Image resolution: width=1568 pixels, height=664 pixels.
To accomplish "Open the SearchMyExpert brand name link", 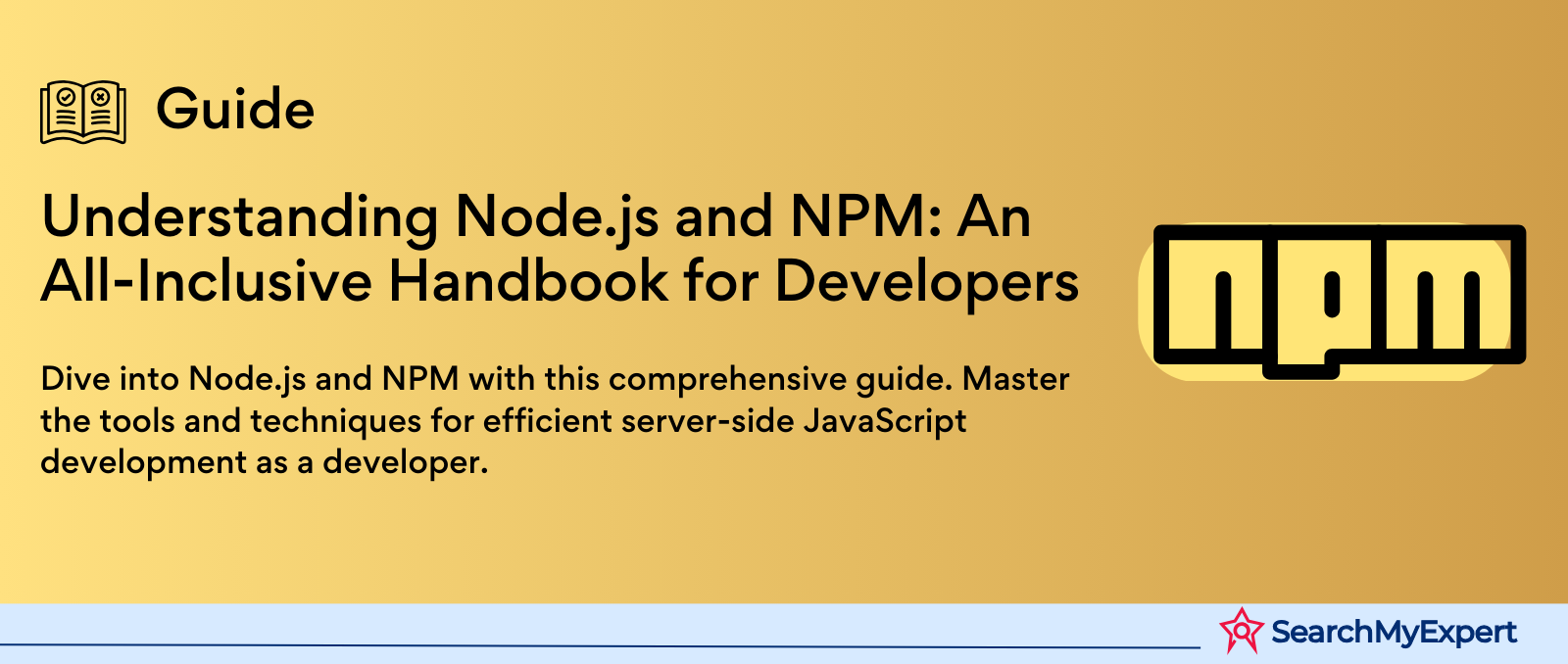I will point(1394,633).
